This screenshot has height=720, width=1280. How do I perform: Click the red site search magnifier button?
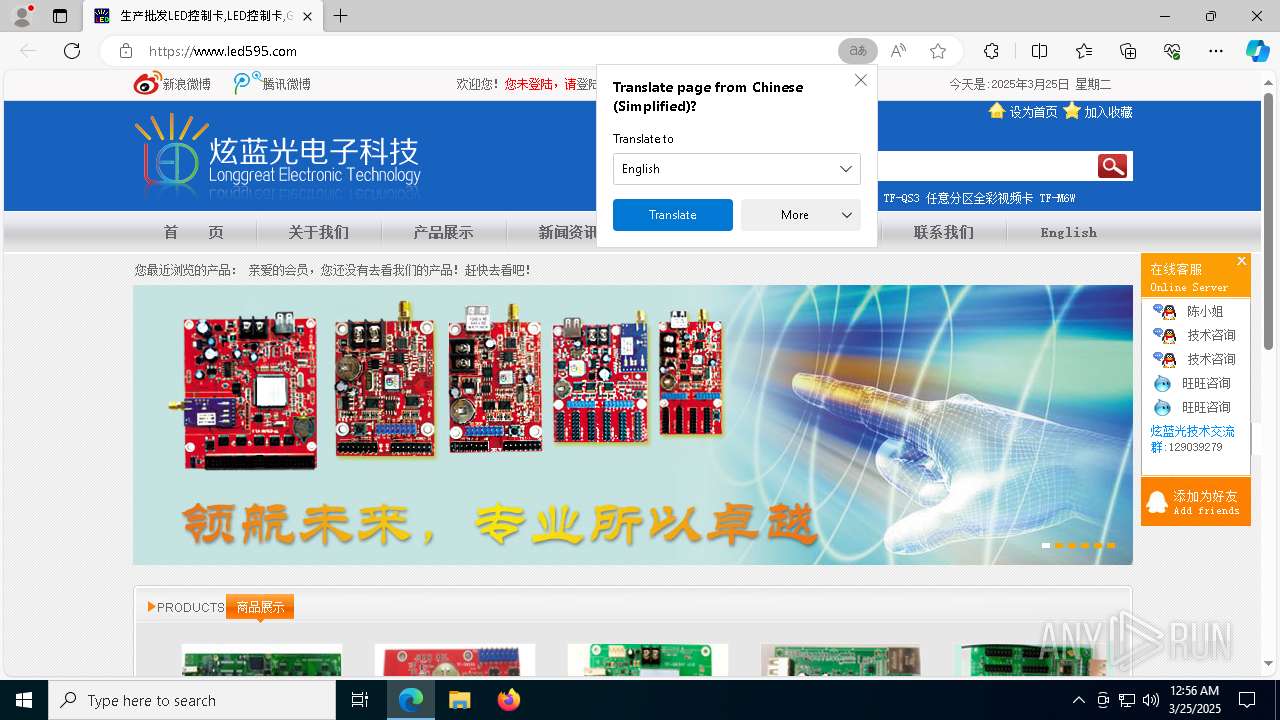(x=1112, y=166)
